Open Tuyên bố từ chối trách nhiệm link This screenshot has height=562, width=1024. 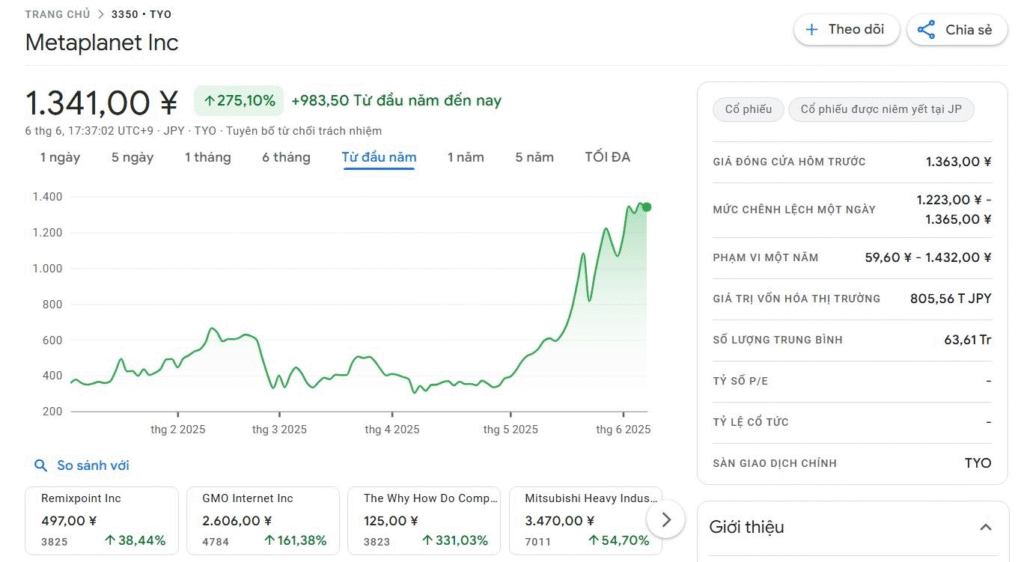[304, 131]
